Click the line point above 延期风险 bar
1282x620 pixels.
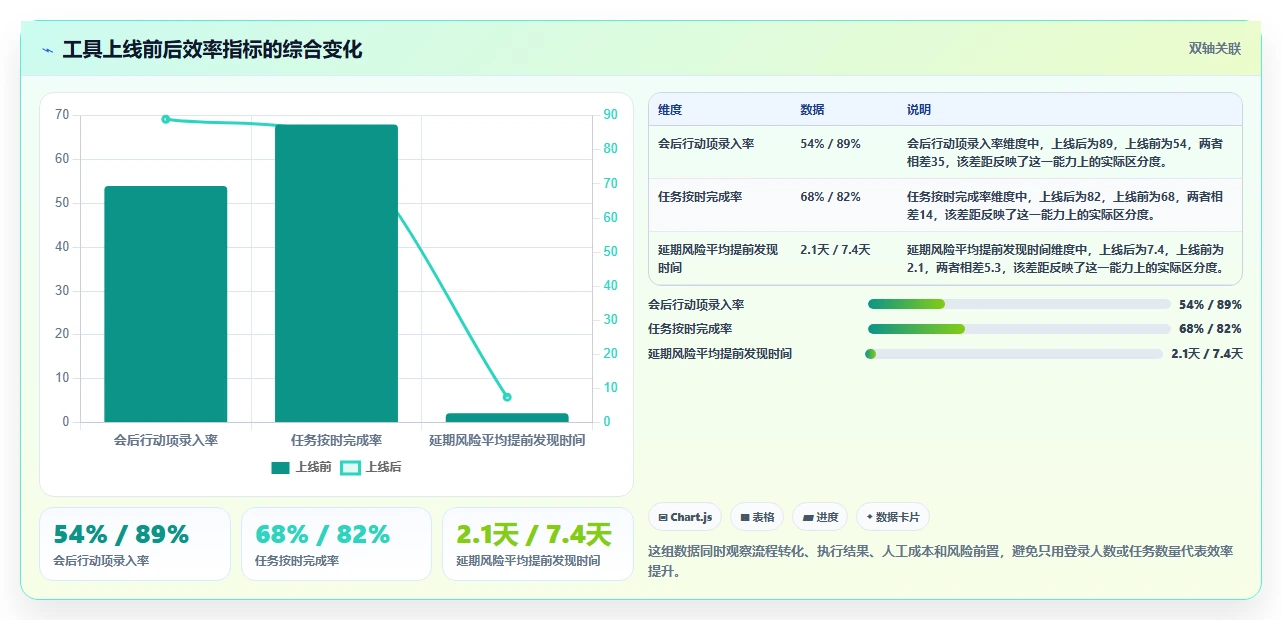click(507, 397)
